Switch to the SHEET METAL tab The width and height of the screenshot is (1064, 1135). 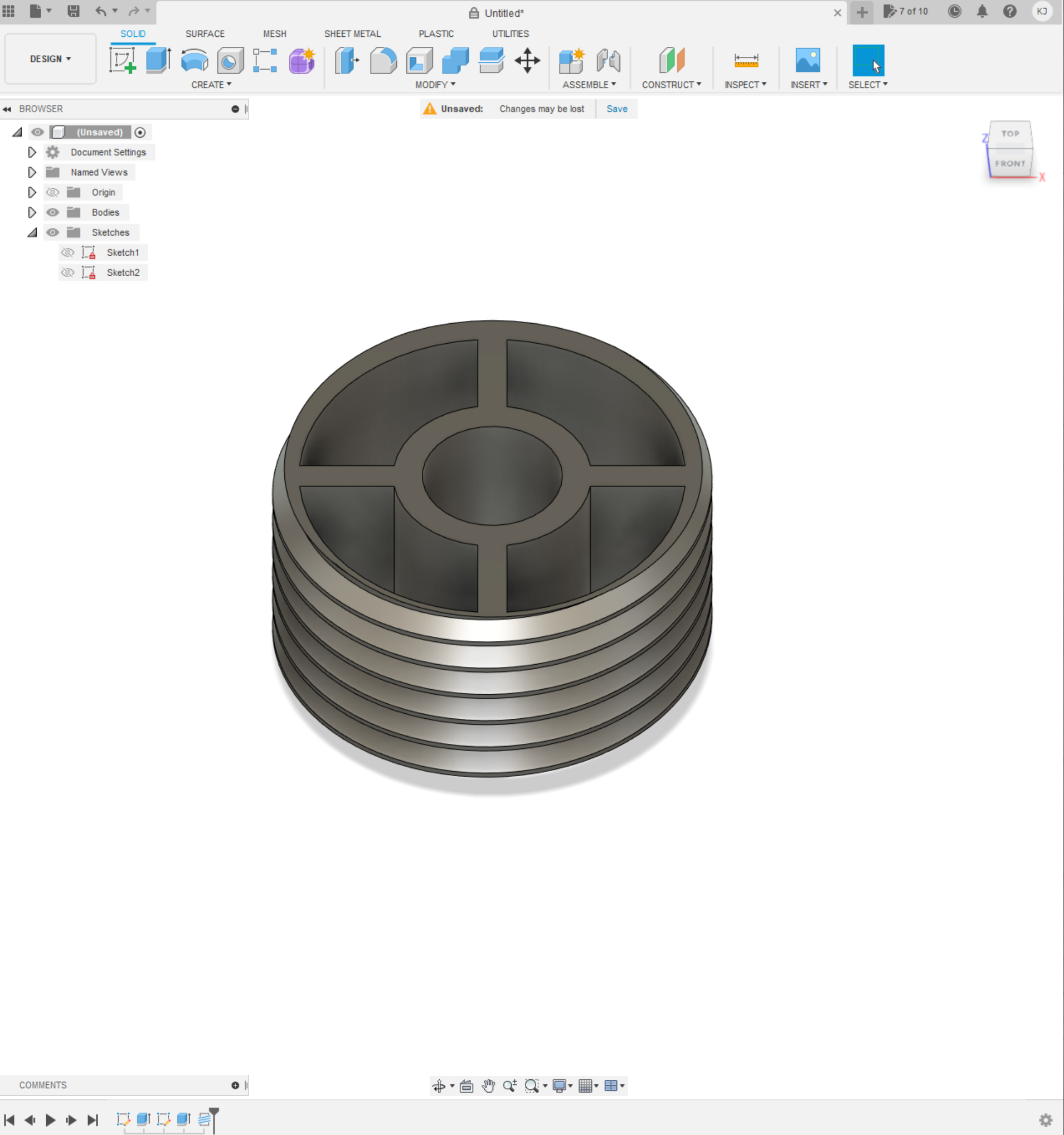[352, 33]
